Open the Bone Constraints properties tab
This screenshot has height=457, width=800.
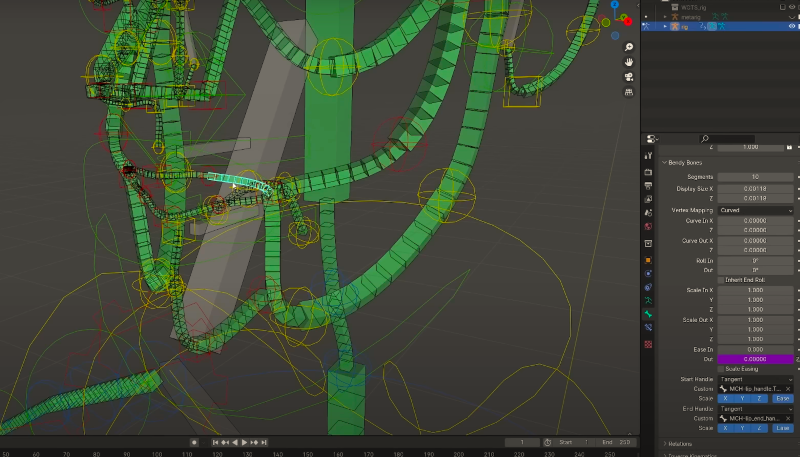click(x=649, y=327)
